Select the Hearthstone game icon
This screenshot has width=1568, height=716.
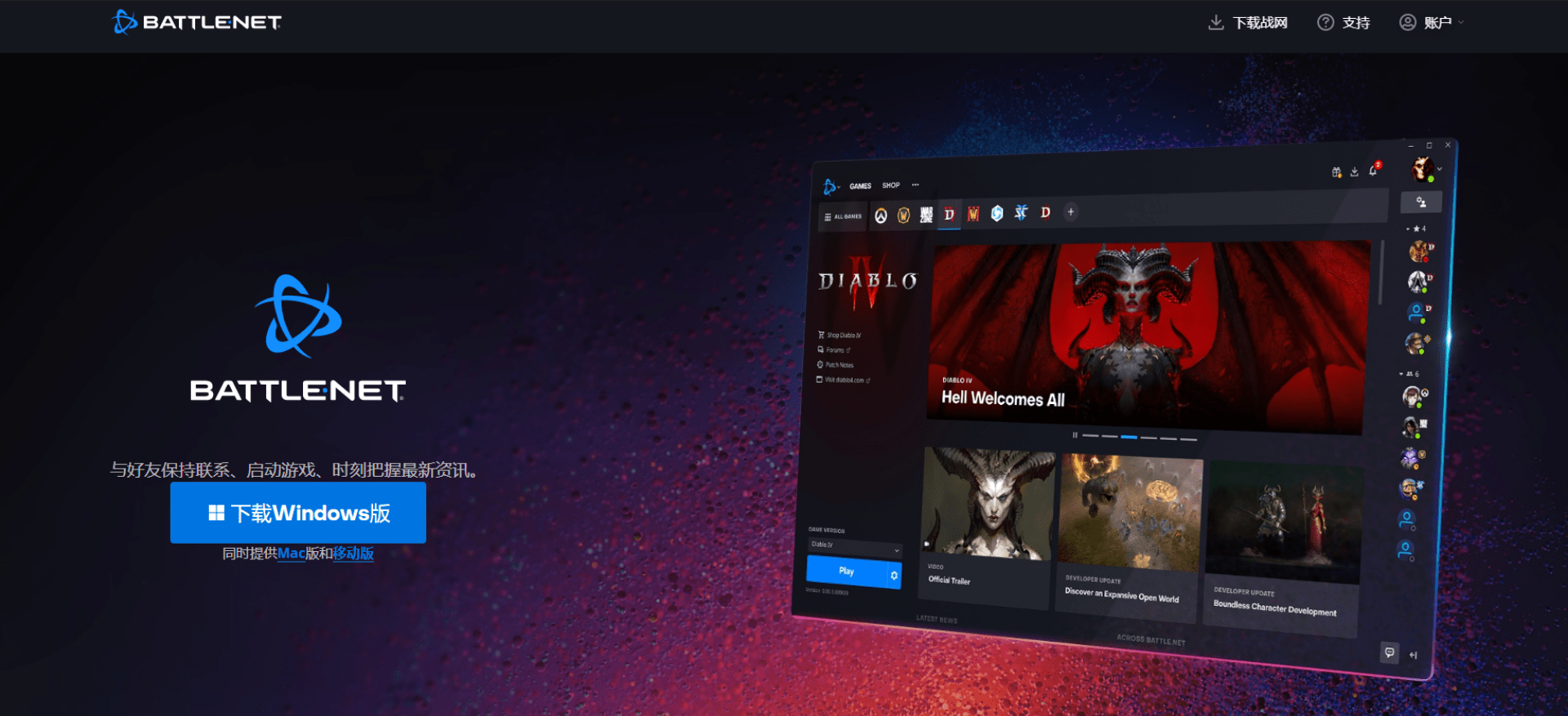(997, 213)
